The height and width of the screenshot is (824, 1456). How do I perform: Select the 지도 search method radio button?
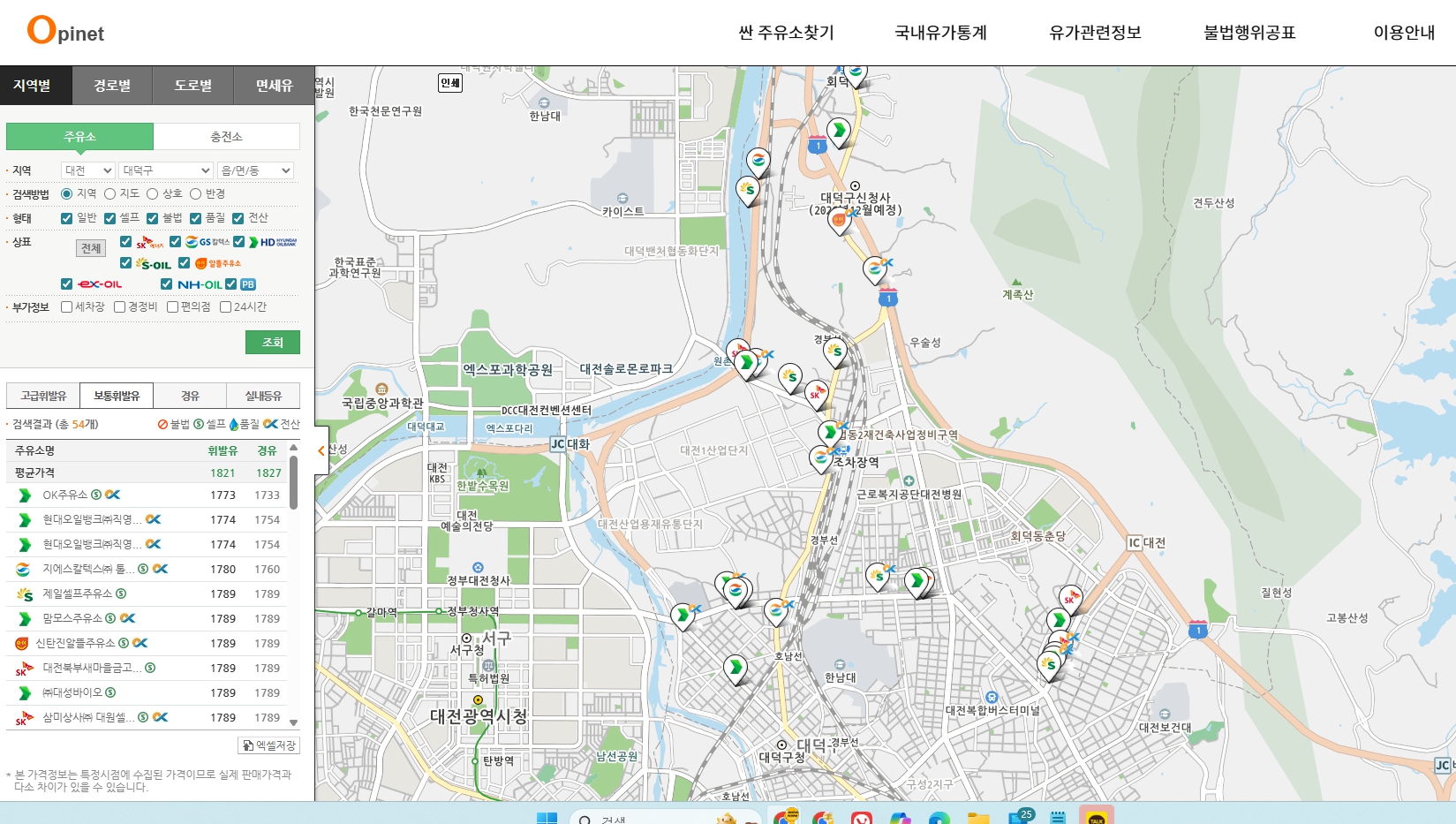click(x=110, y=194)
